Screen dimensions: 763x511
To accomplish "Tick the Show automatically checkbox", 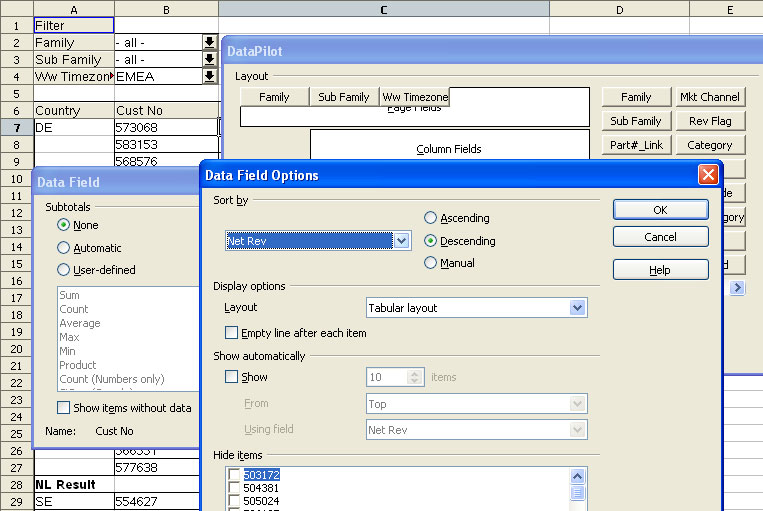I will [232, 377].
